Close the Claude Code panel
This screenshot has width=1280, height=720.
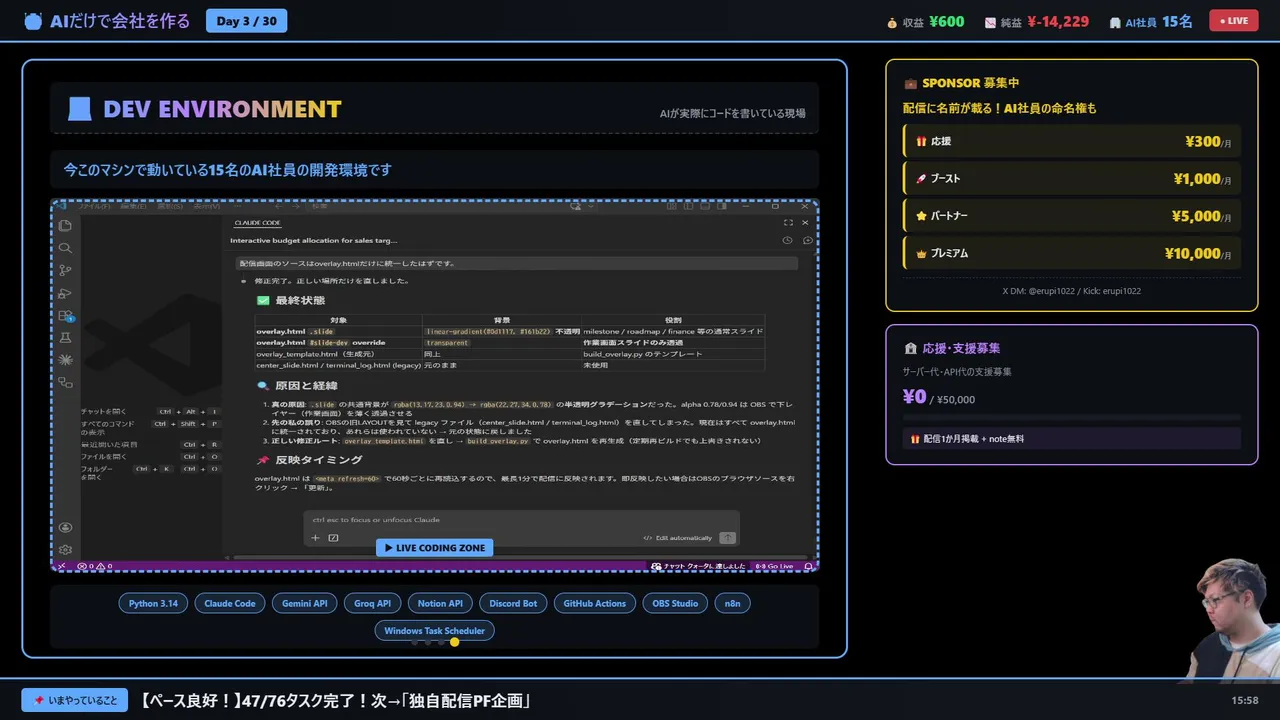(807, 223)
